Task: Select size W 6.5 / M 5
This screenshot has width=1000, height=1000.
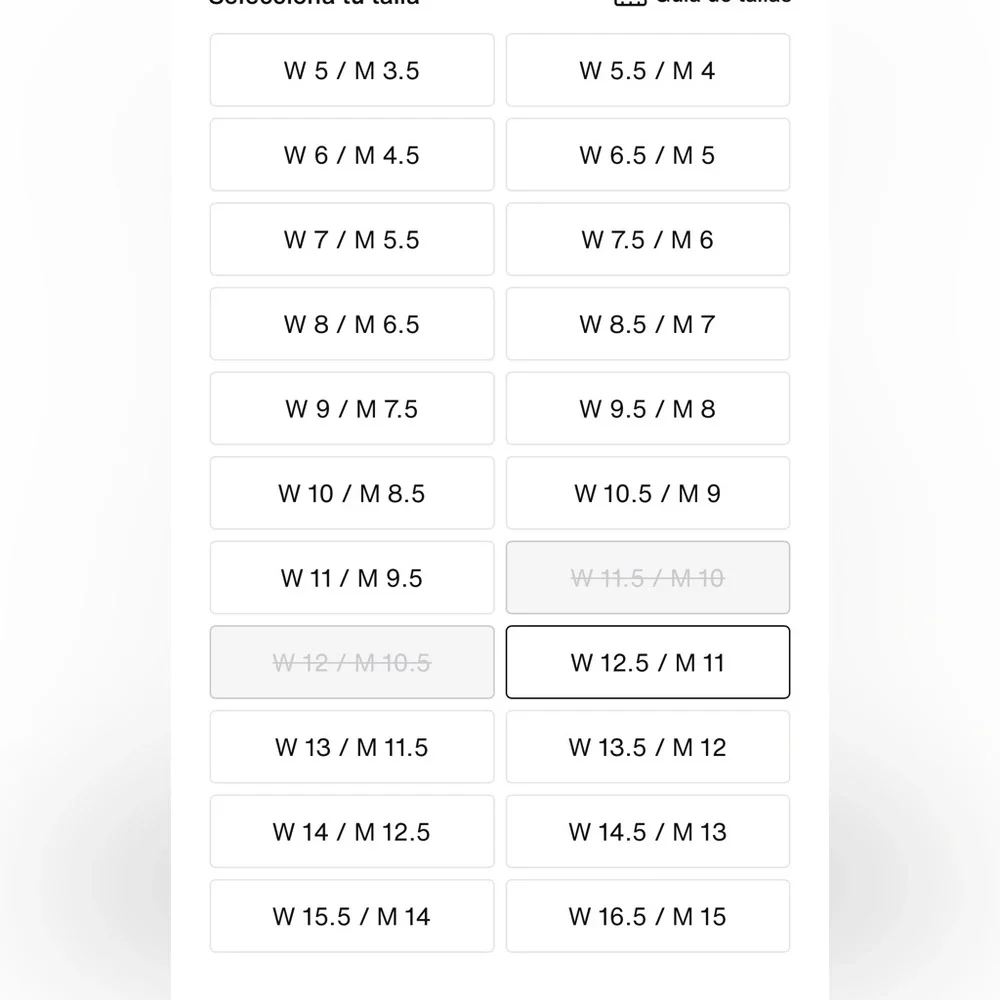Action: coord(648,155)
